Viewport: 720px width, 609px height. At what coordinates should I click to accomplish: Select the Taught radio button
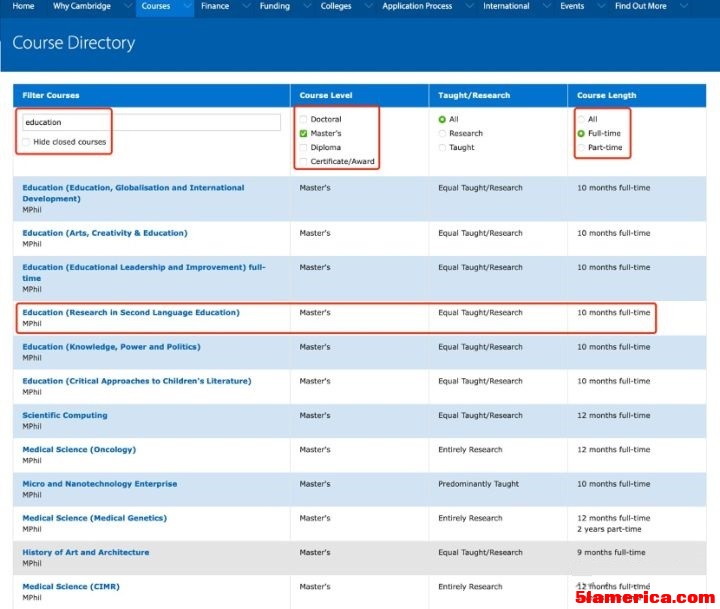pyautogui.click(x=442, y=147)
